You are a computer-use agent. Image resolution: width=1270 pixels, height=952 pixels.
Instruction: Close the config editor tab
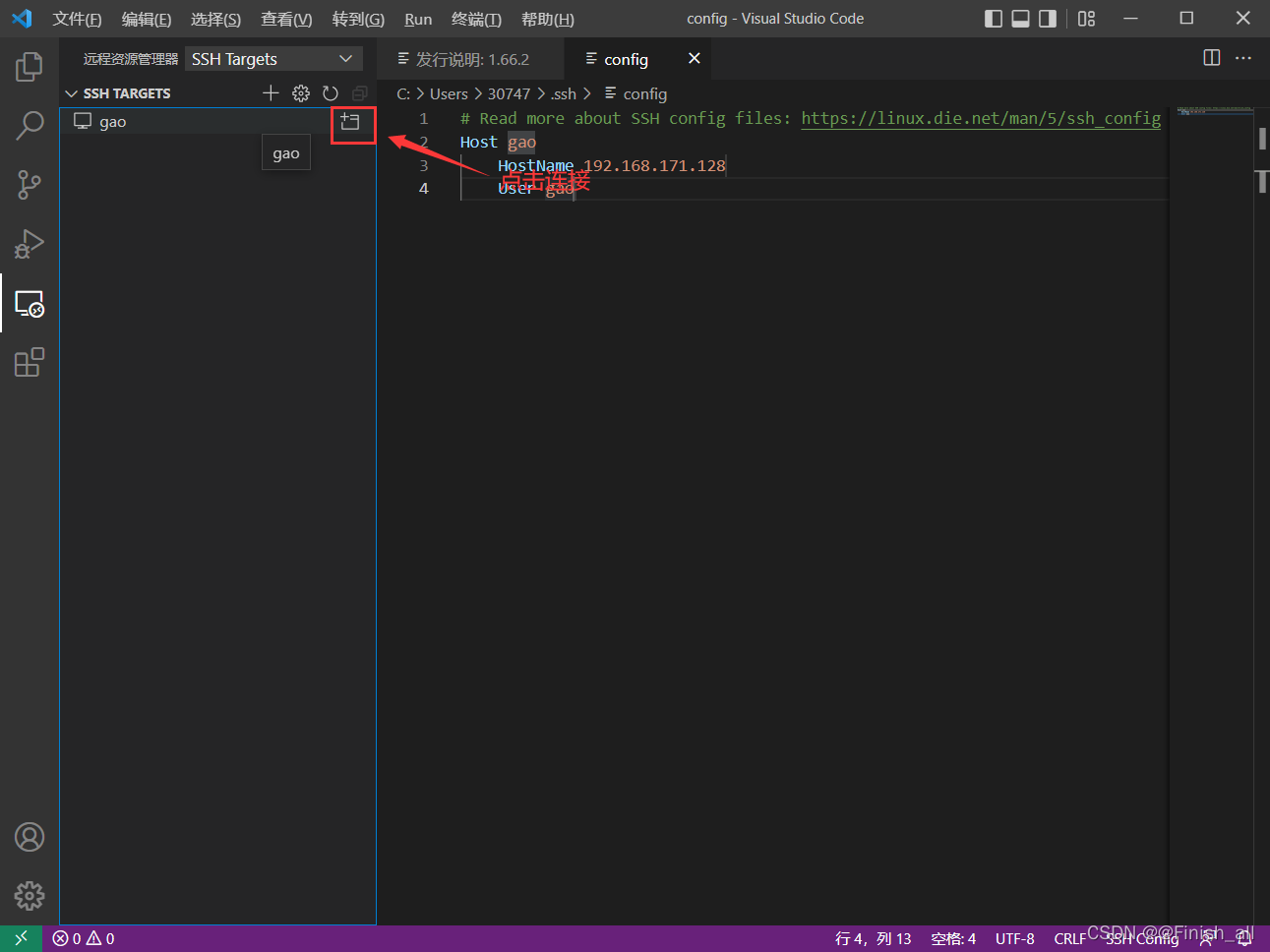pos(694,59)
